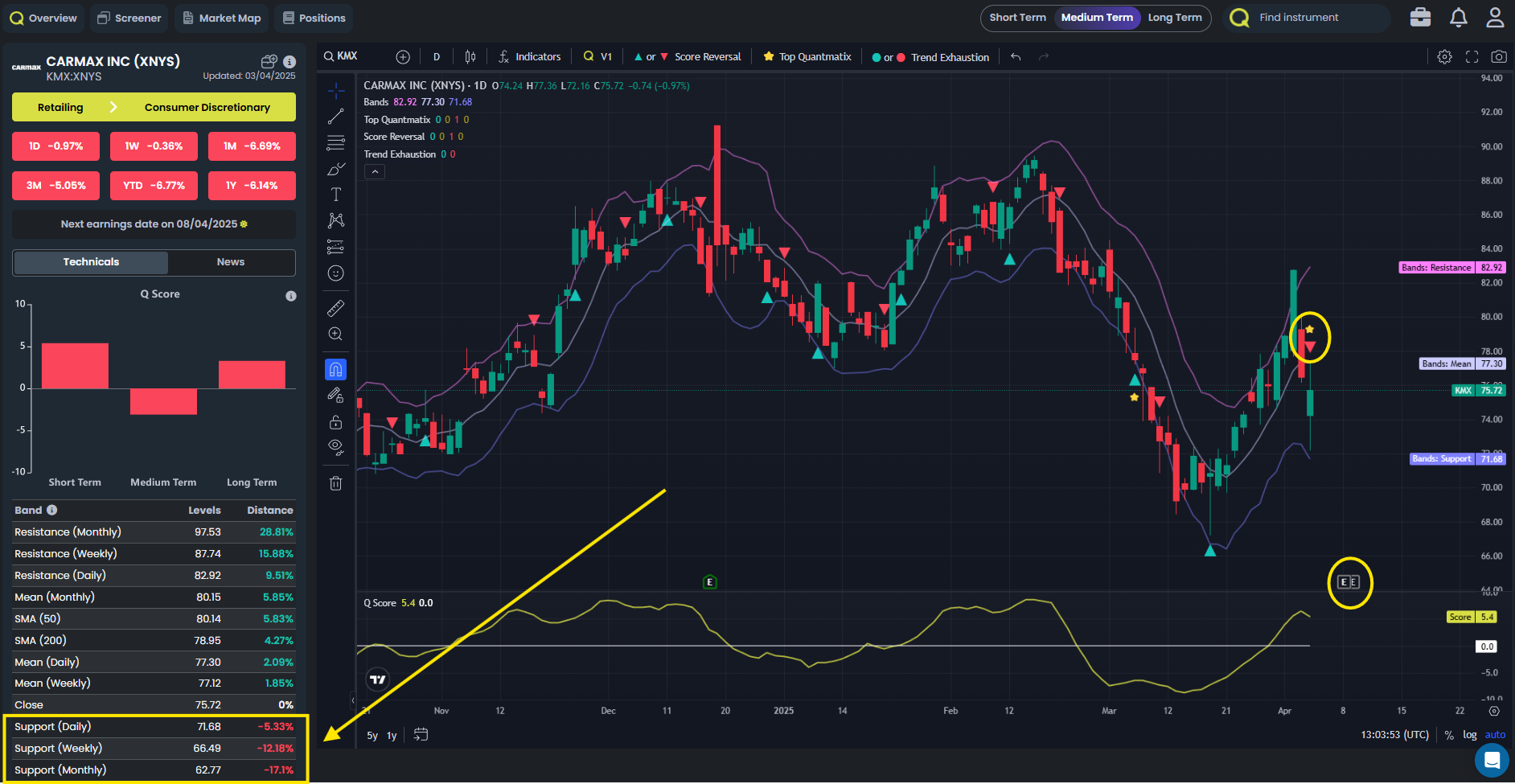The width and height of the screenshot is (1515, 784).
Task: Open the Screener page
Action: (129, 18)
